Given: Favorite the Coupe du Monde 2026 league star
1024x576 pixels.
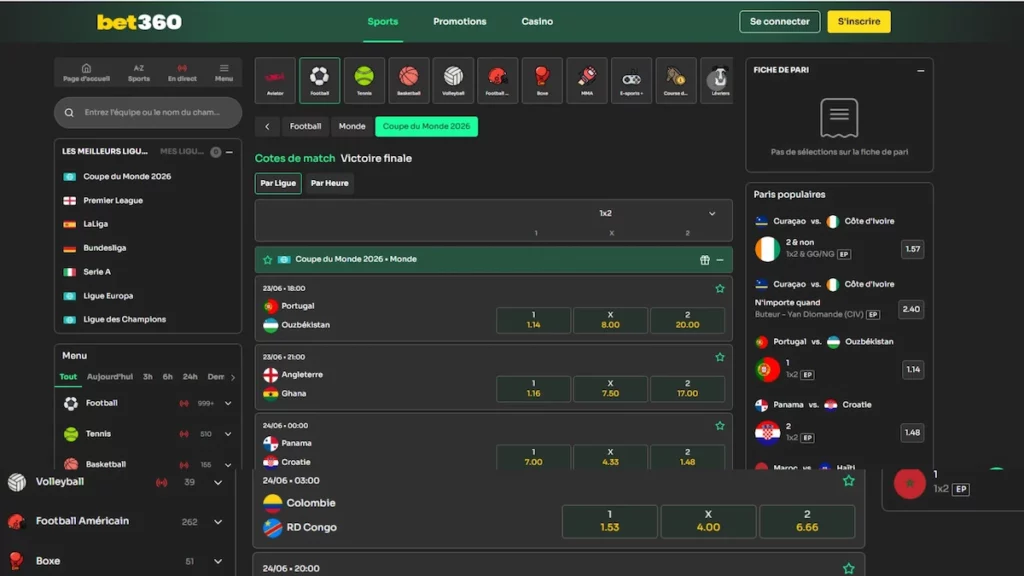Looking at the screenshot, I should [268, 260].
